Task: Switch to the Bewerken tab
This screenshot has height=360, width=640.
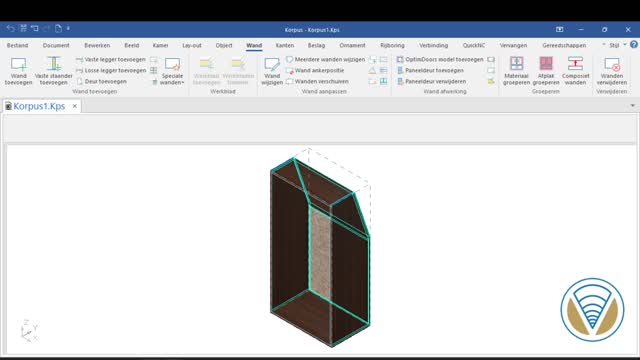Action: pos(97,45)
